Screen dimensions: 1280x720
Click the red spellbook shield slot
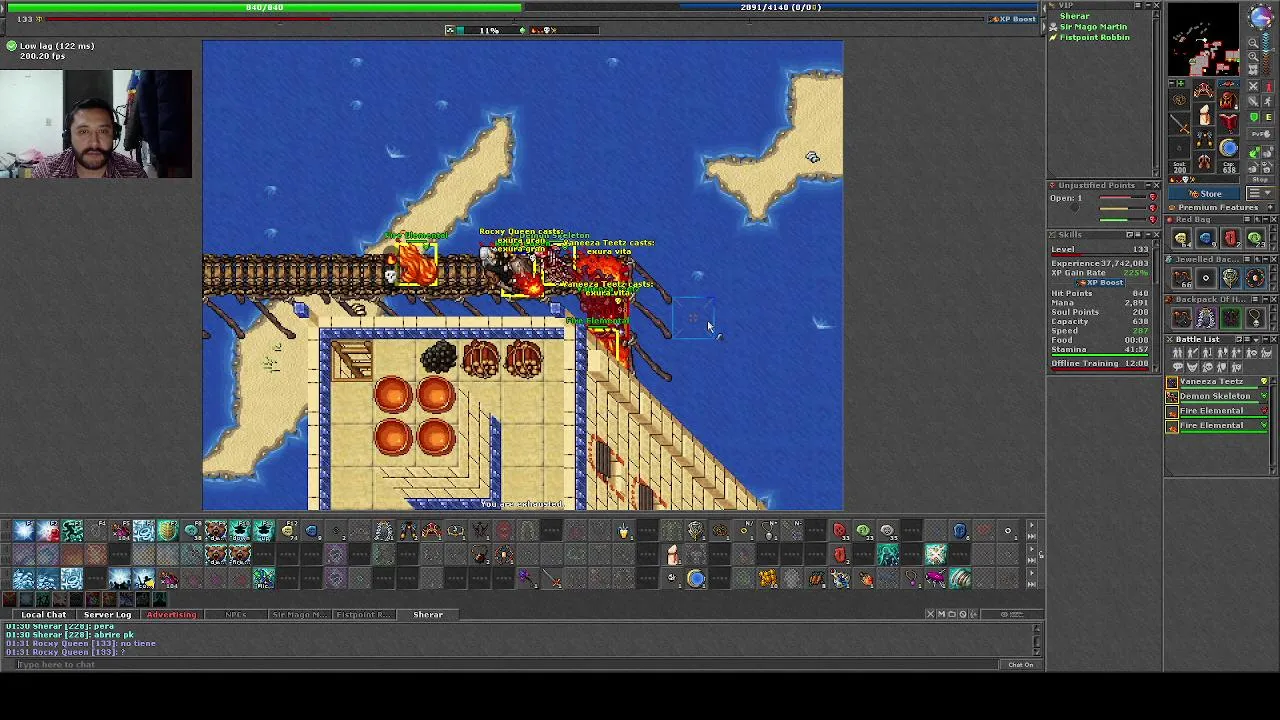click(x=1228, y=122)
